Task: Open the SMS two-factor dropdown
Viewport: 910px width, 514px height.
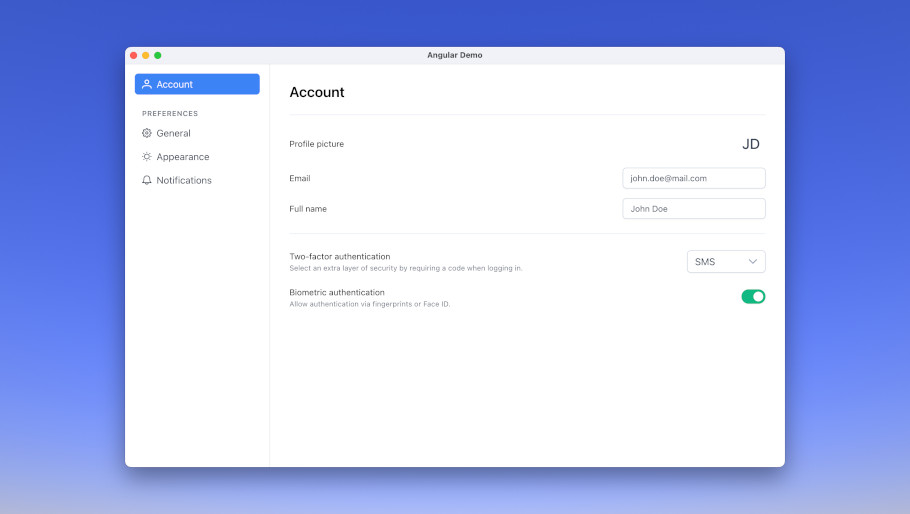Action: [725, 262]
